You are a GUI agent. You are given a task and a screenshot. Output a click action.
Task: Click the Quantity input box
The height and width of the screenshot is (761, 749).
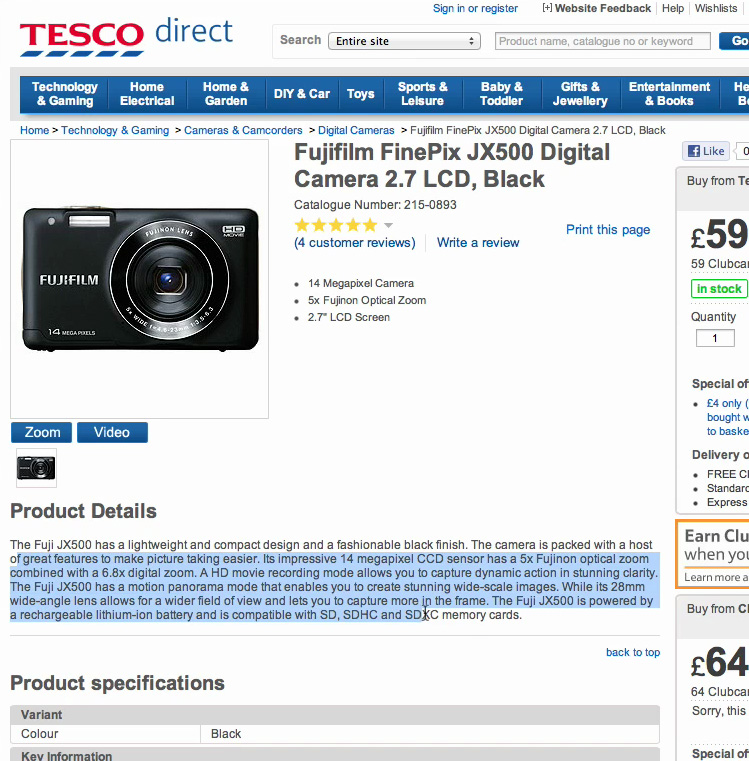(715, 338)
